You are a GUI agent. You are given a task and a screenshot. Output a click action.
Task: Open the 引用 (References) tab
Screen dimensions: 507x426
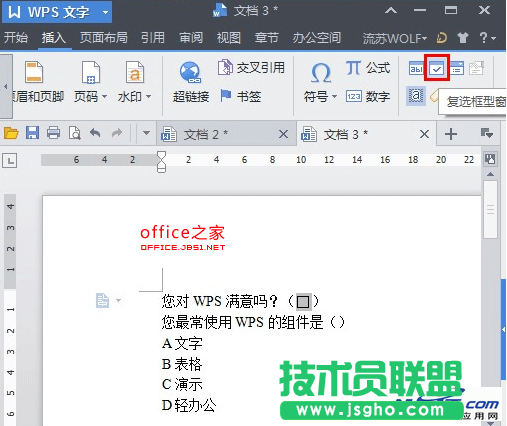tap(153, 37)
